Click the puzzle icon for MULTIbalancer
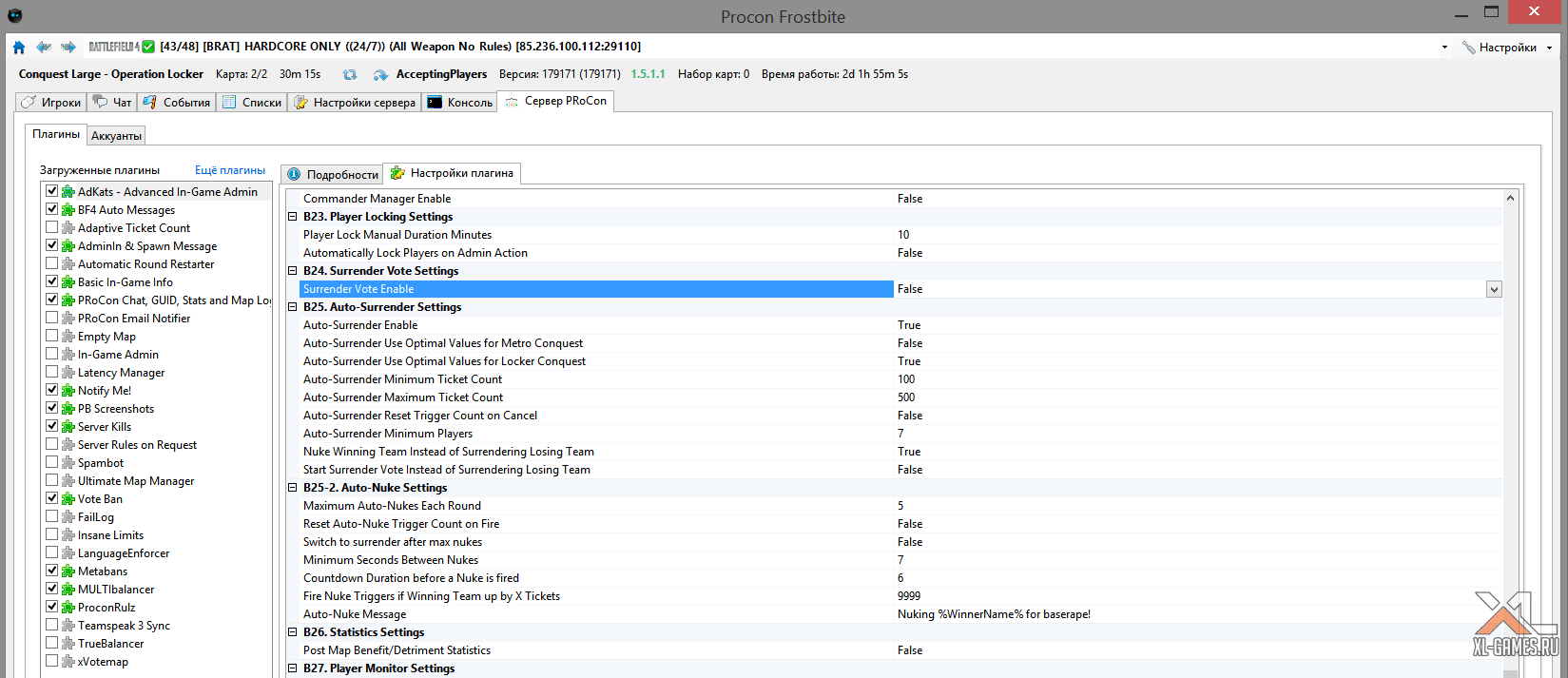 [68, 590]
